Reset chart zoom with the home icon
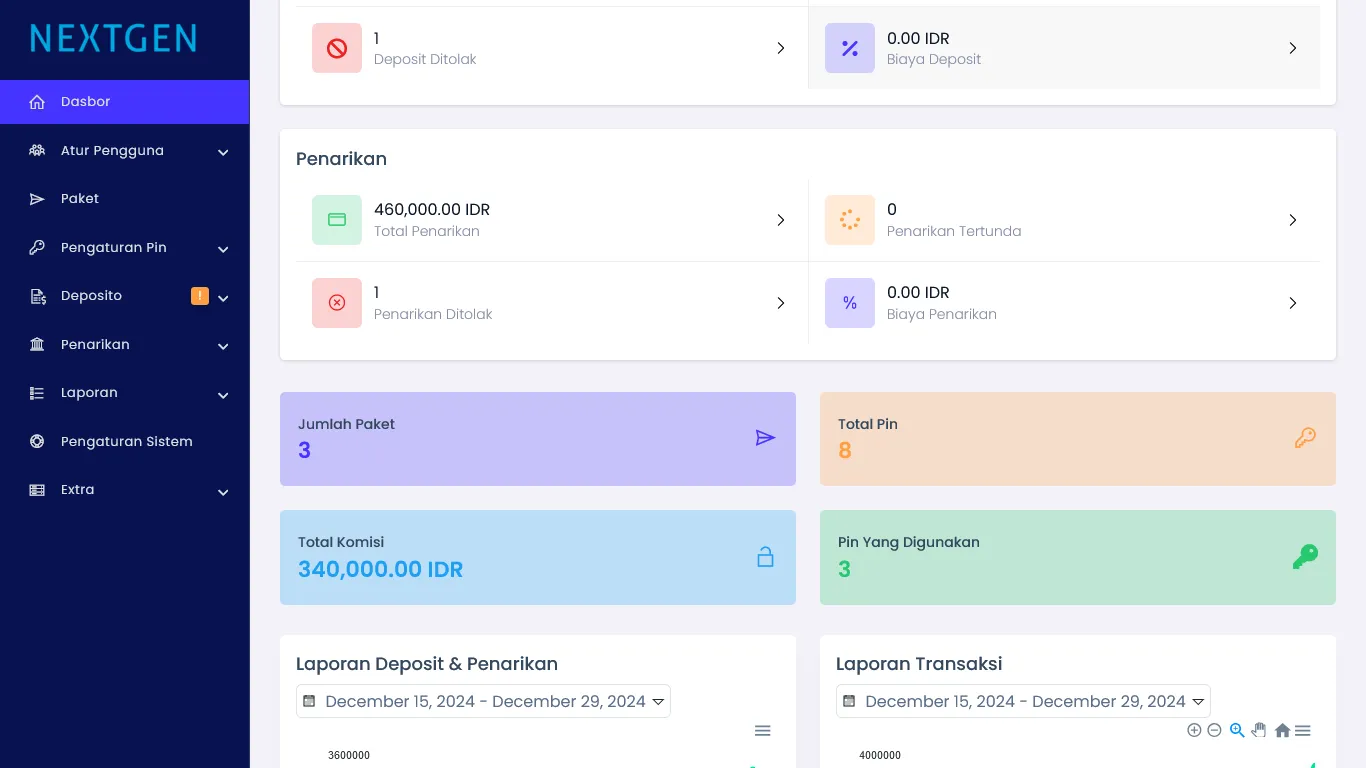Screen dimensions: 1366x768 point(1282,731)
